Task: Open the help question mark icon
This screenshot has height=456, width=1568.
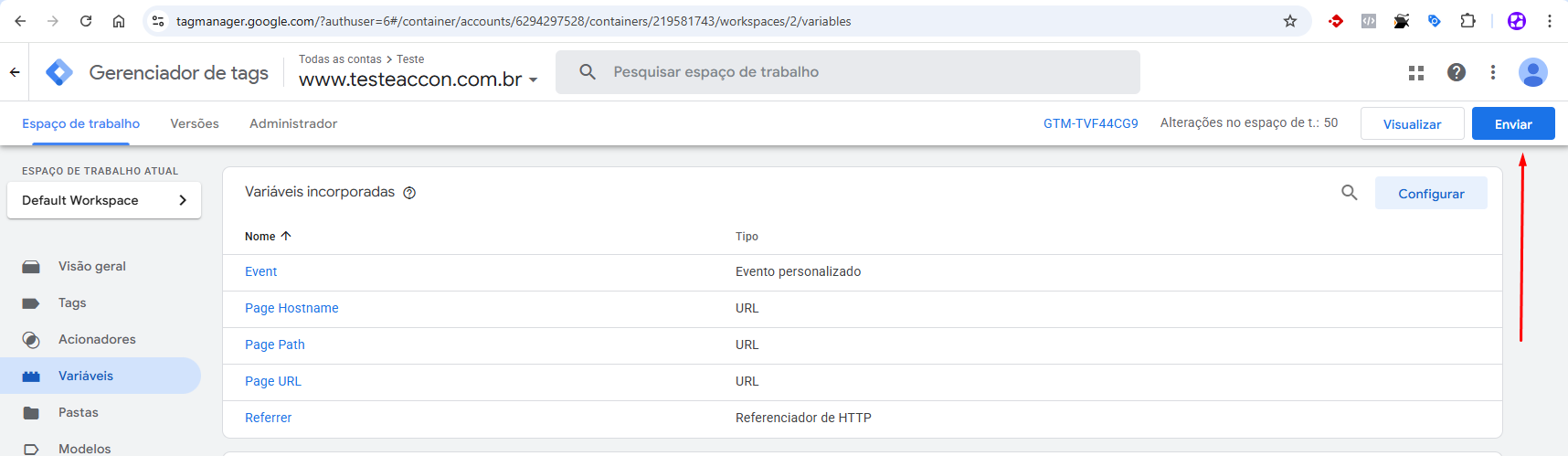Action: (1457, 72)
